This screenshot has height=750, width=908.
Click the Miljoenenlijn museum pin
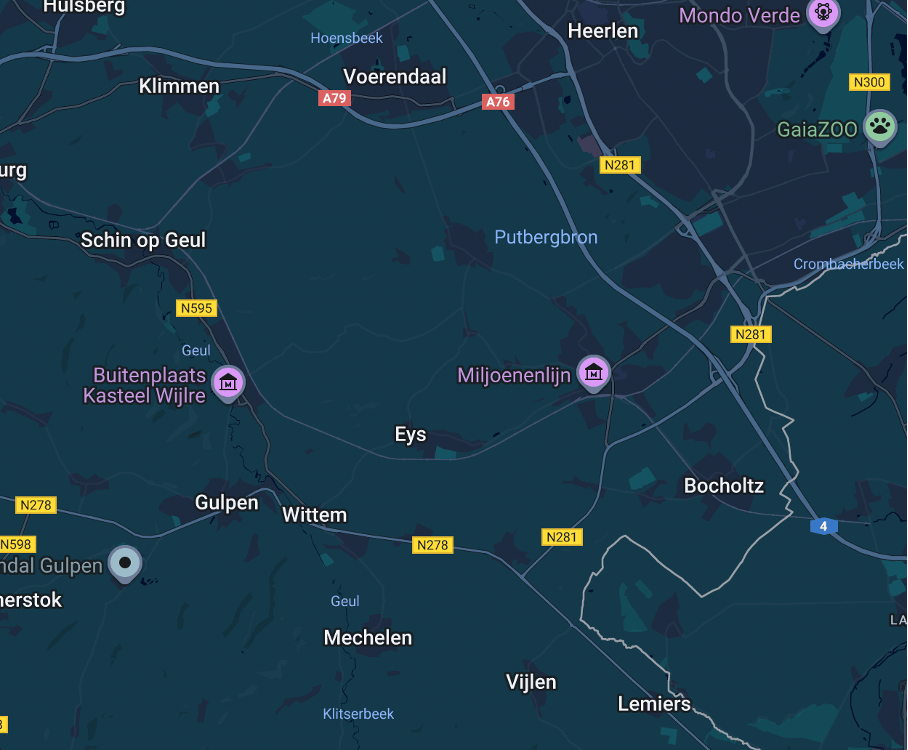pos(594,373)
